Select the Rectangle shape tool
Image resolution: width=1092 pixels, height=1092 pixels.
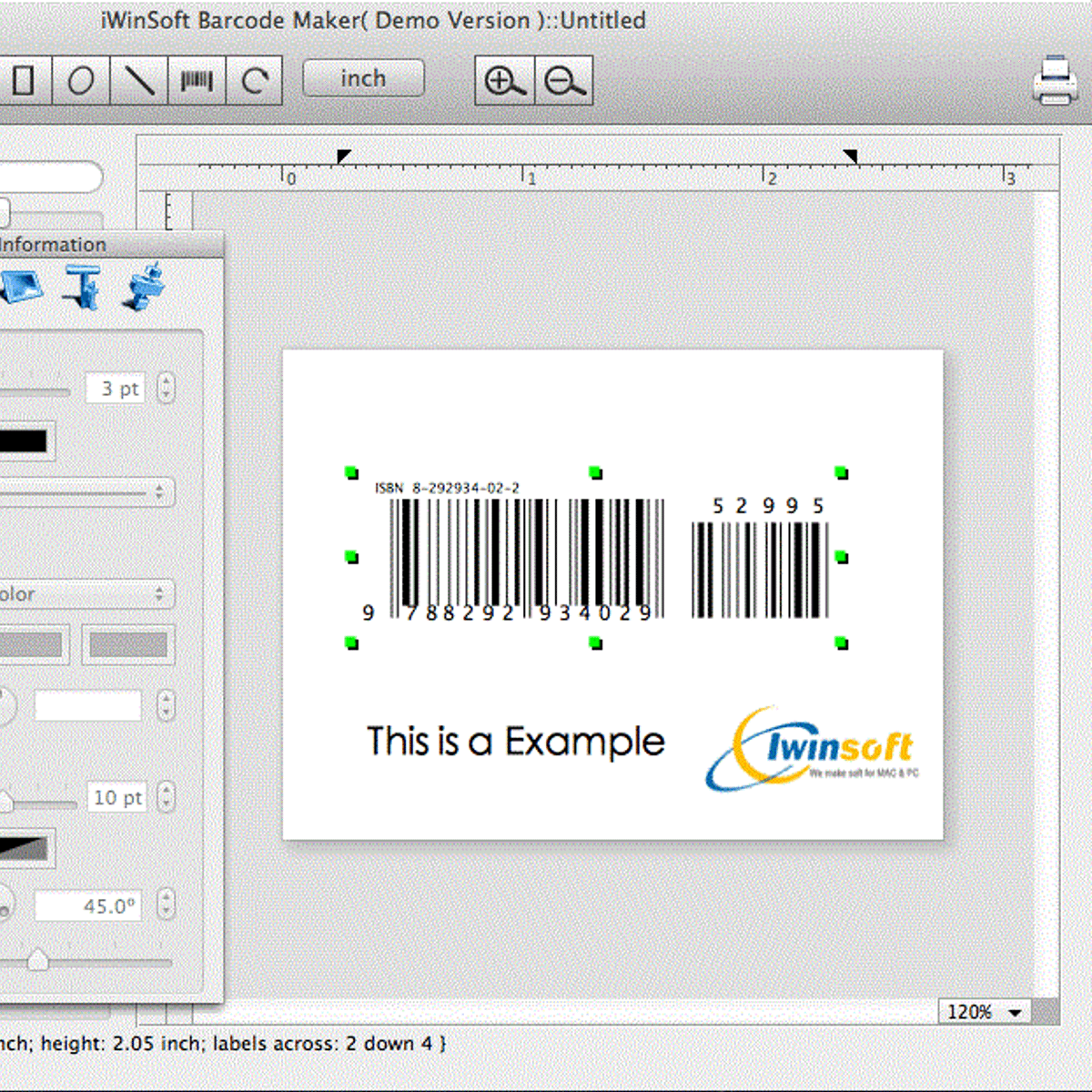24,81
